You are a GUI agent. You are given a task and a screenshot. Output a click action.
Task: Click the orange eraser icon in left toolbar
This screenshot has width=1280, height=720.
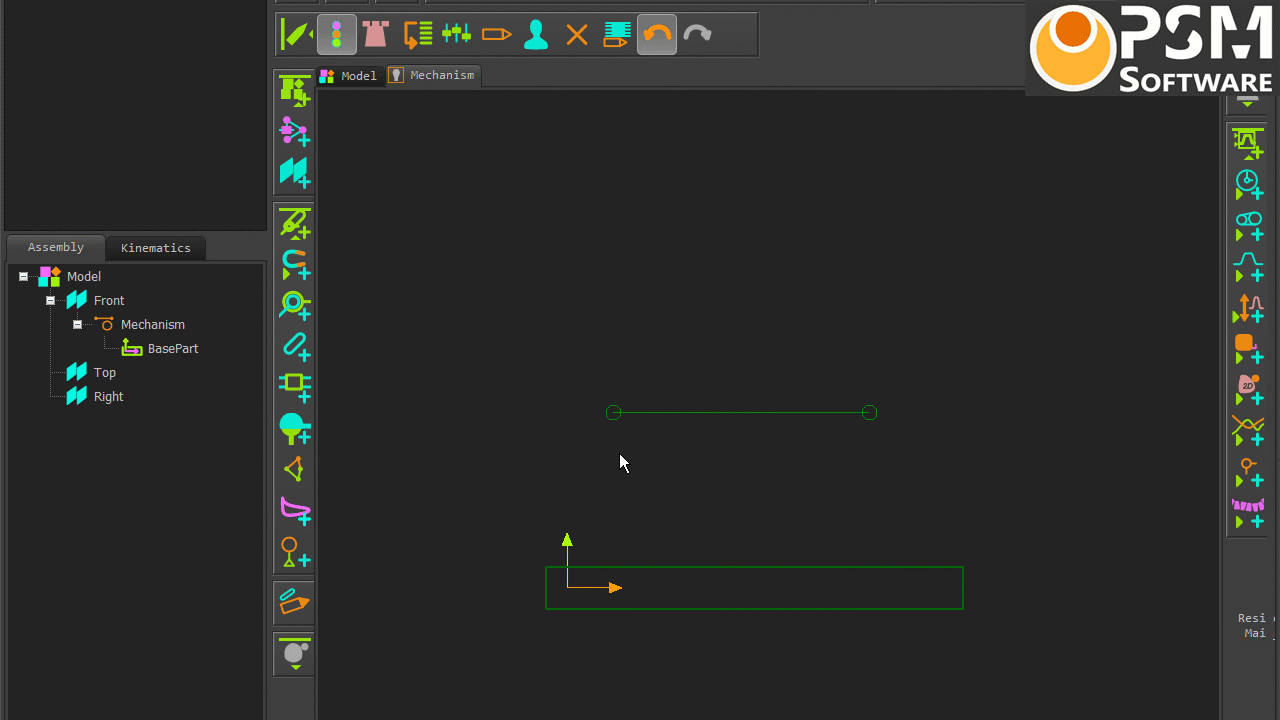[x=294, y=602]
